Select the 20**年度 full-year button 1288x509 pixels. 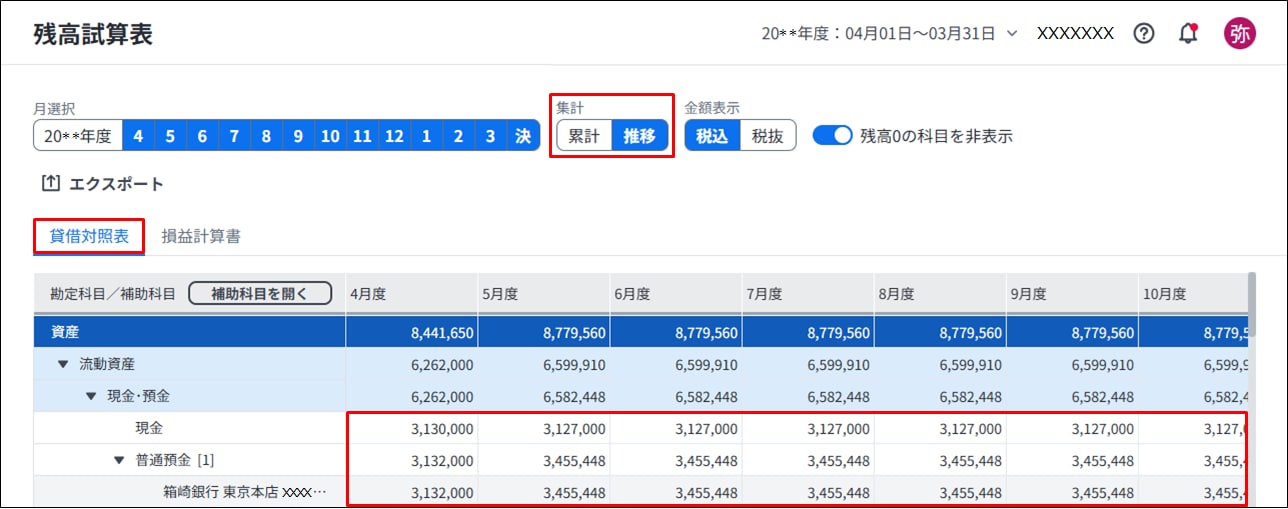[78, 136]
